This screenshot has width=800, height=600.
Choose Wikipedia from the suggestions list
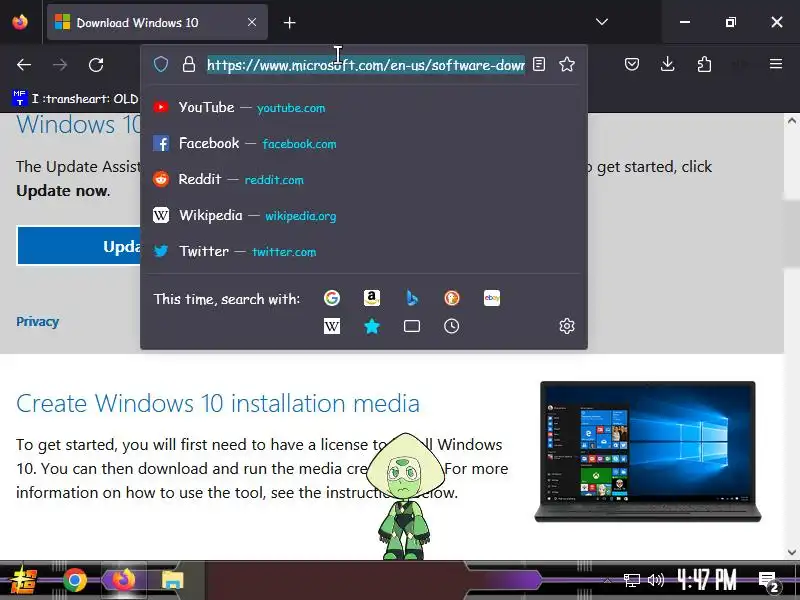[364, 215]
